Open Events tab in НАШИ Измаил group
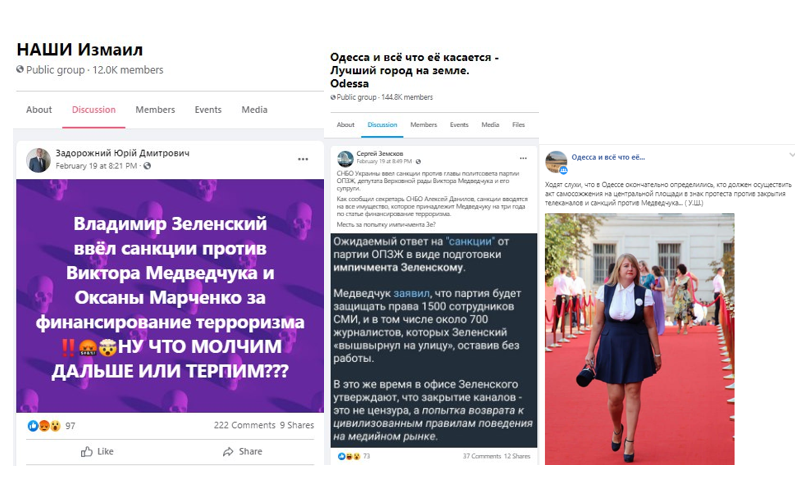The image size is (796, 477). [x=208, y=110]
